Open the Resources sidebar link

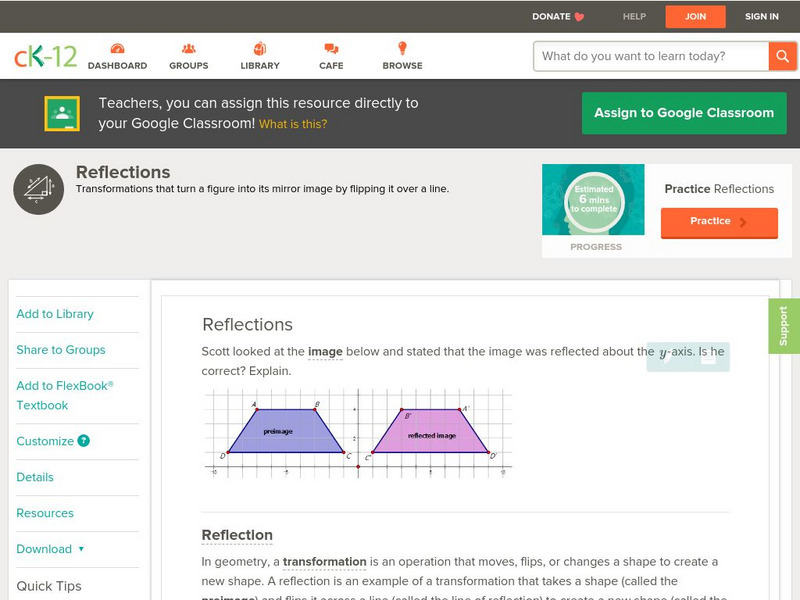click(x=45, y=513)
